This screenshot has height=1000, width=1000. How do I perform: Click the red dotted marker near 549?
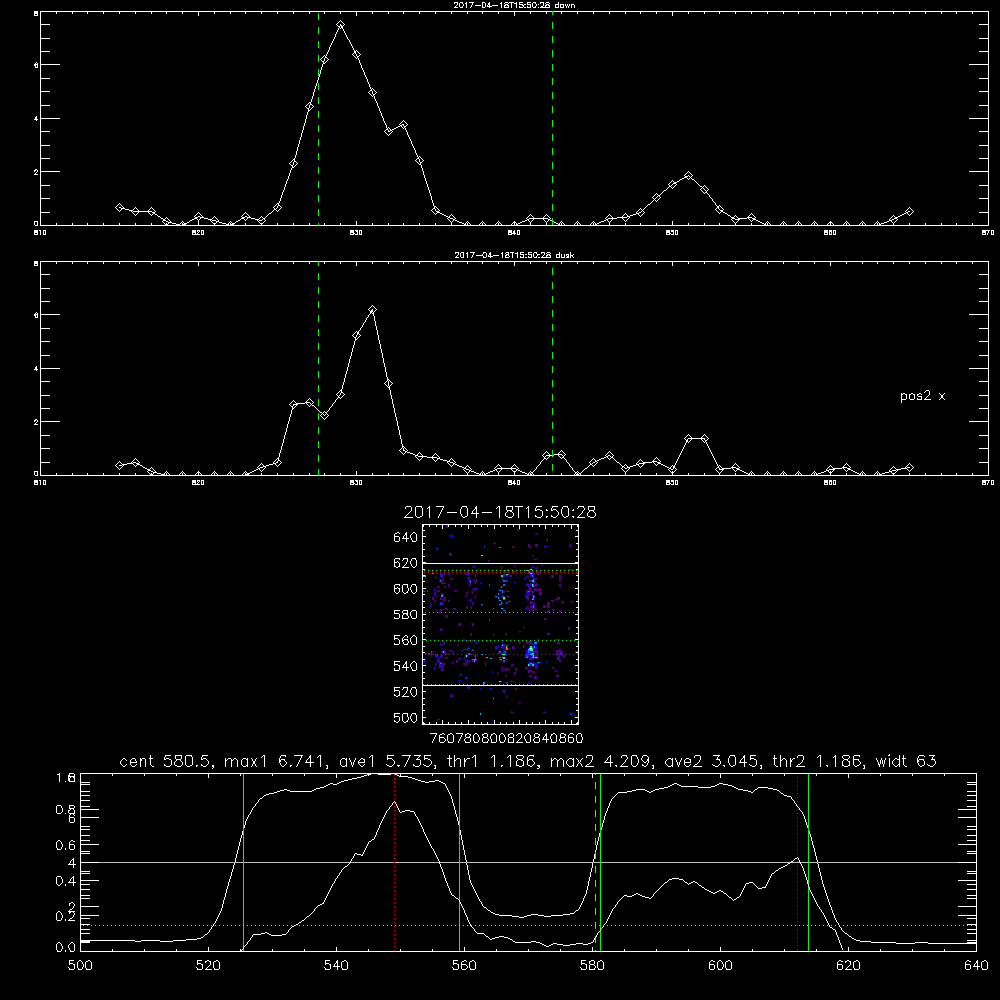click(395, 862)
